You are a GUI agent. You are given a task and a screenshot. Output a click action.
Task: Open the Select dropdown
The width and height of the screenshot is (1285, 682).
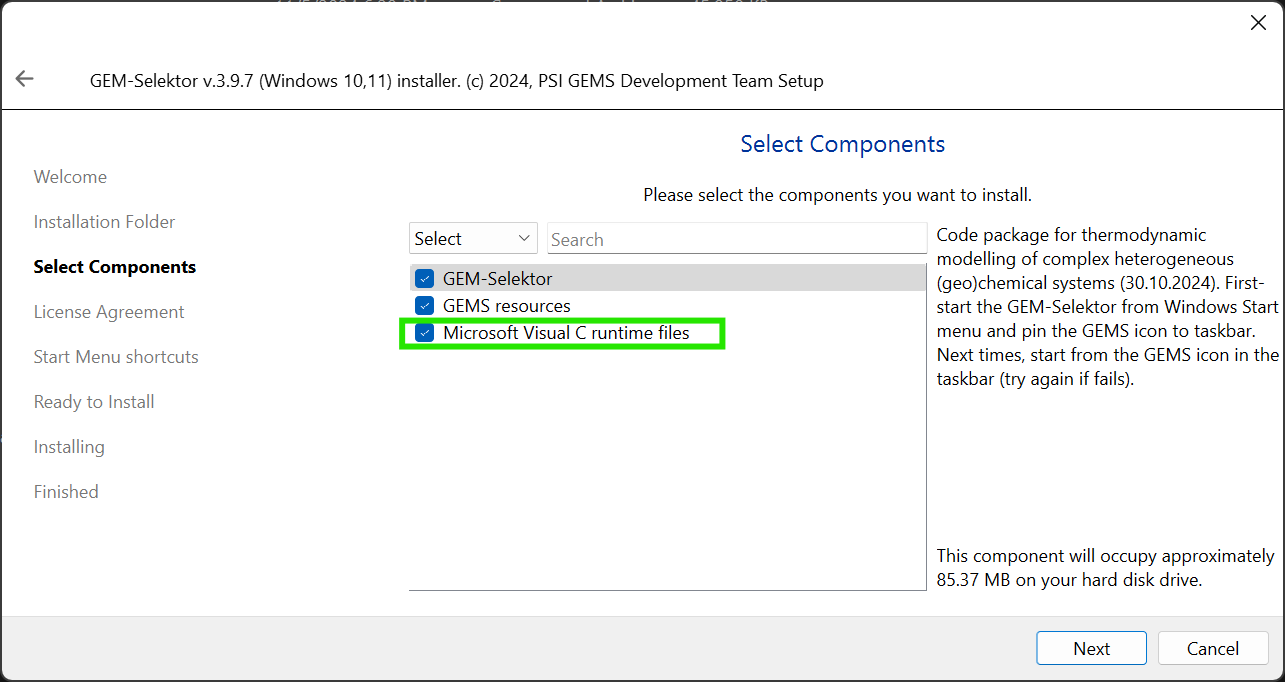click(x=473, y=239)
